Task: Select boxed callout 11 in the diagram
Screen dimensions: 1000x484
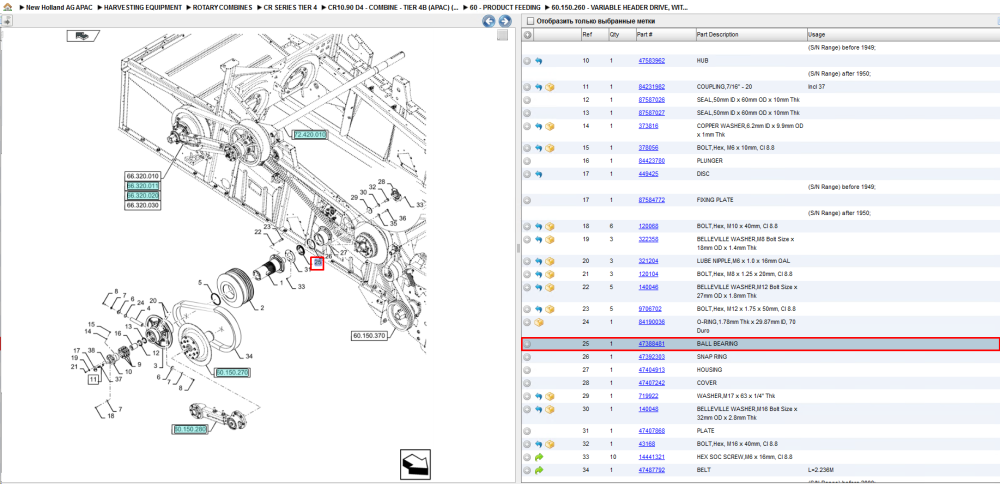Action: (x=94, y=380)
